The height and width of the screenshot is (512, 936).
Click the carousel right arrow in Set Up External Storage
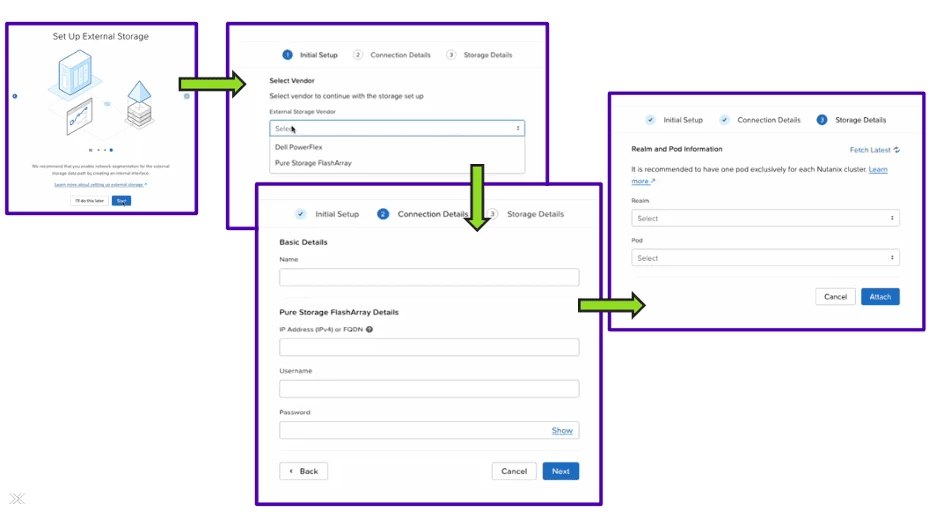coord(187,96)
